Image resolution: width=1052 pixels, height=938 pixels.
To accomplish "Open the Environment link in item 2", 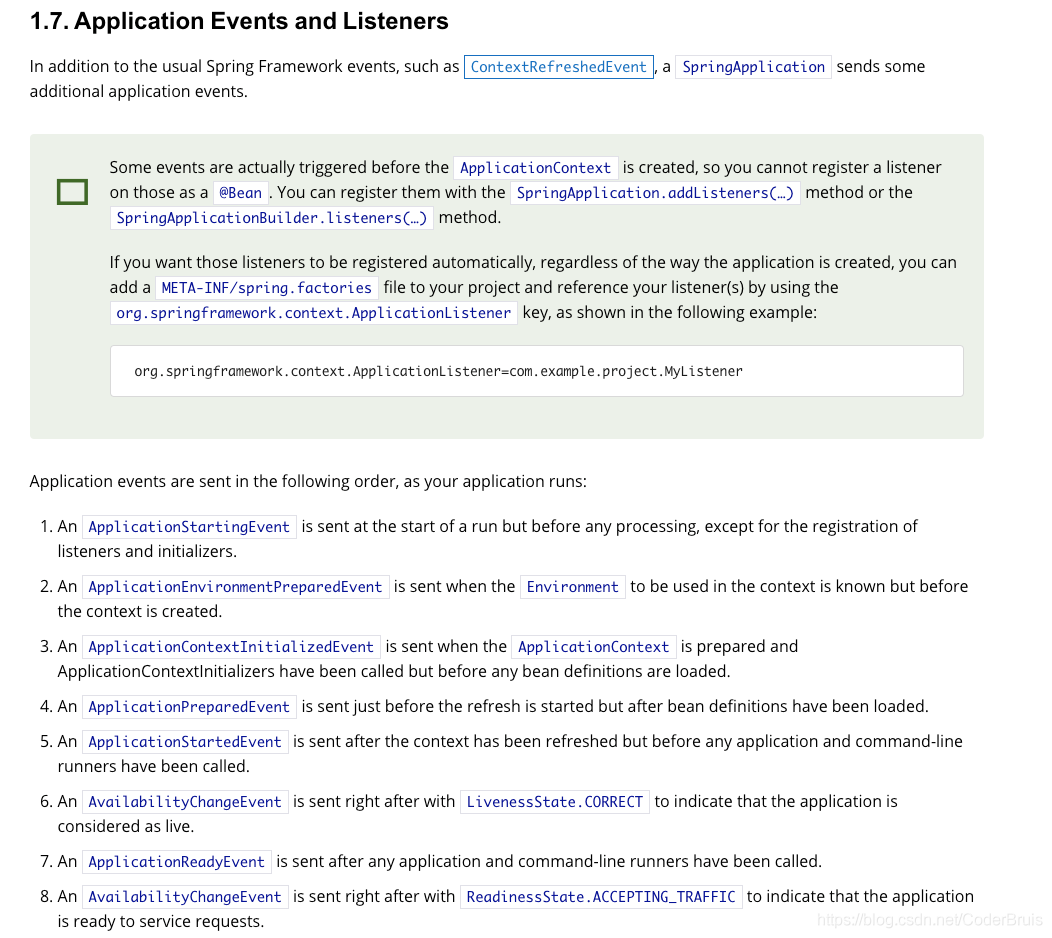I will coord(572,587).
